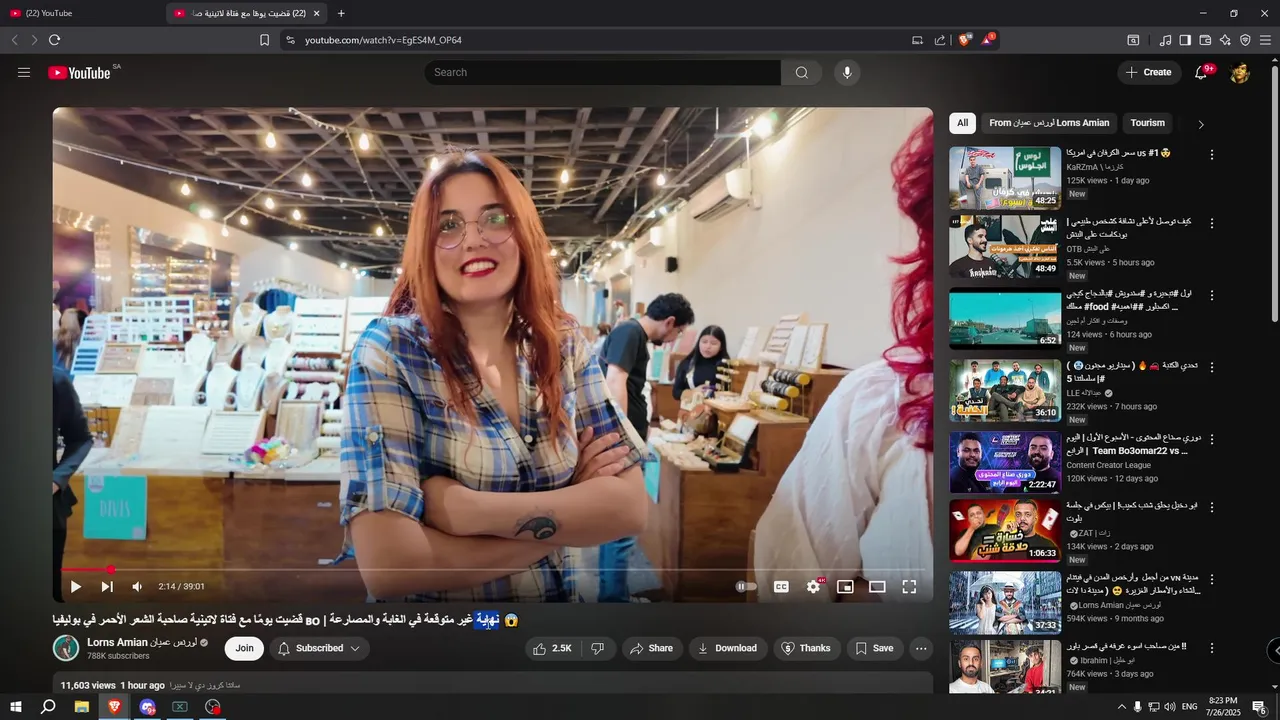This screenshot has height=720, width=1280.
Task: Send Thanks to the creator
Action: tap(806, 648)
